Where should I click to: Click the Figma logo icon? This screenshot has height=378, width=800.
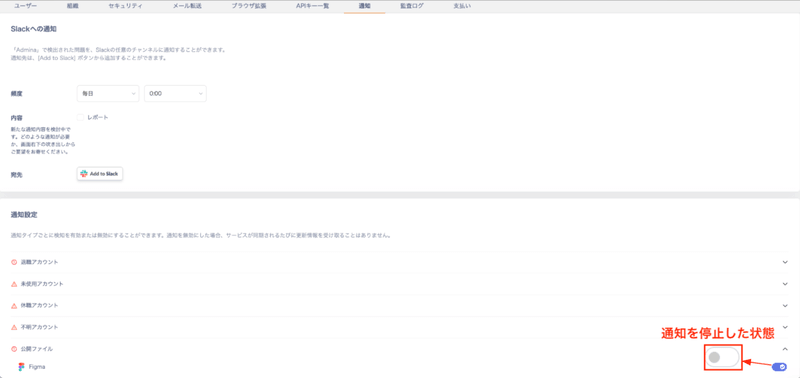[21, 367]
